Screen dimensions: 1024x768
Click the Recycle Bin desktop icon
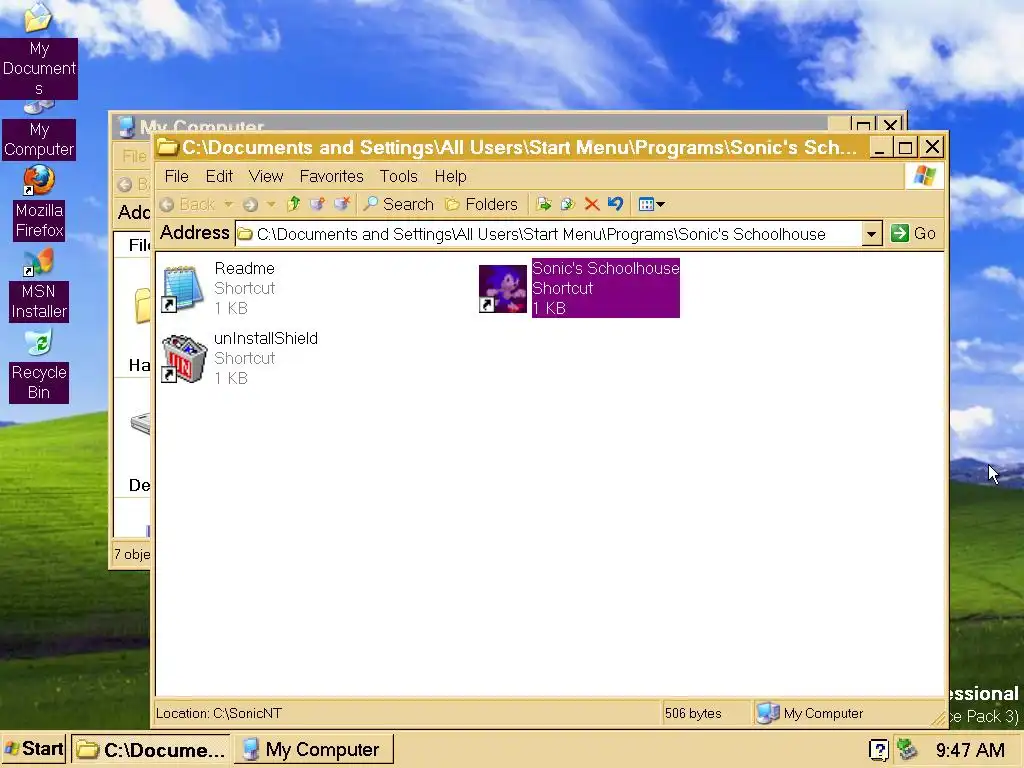(39, 366)
